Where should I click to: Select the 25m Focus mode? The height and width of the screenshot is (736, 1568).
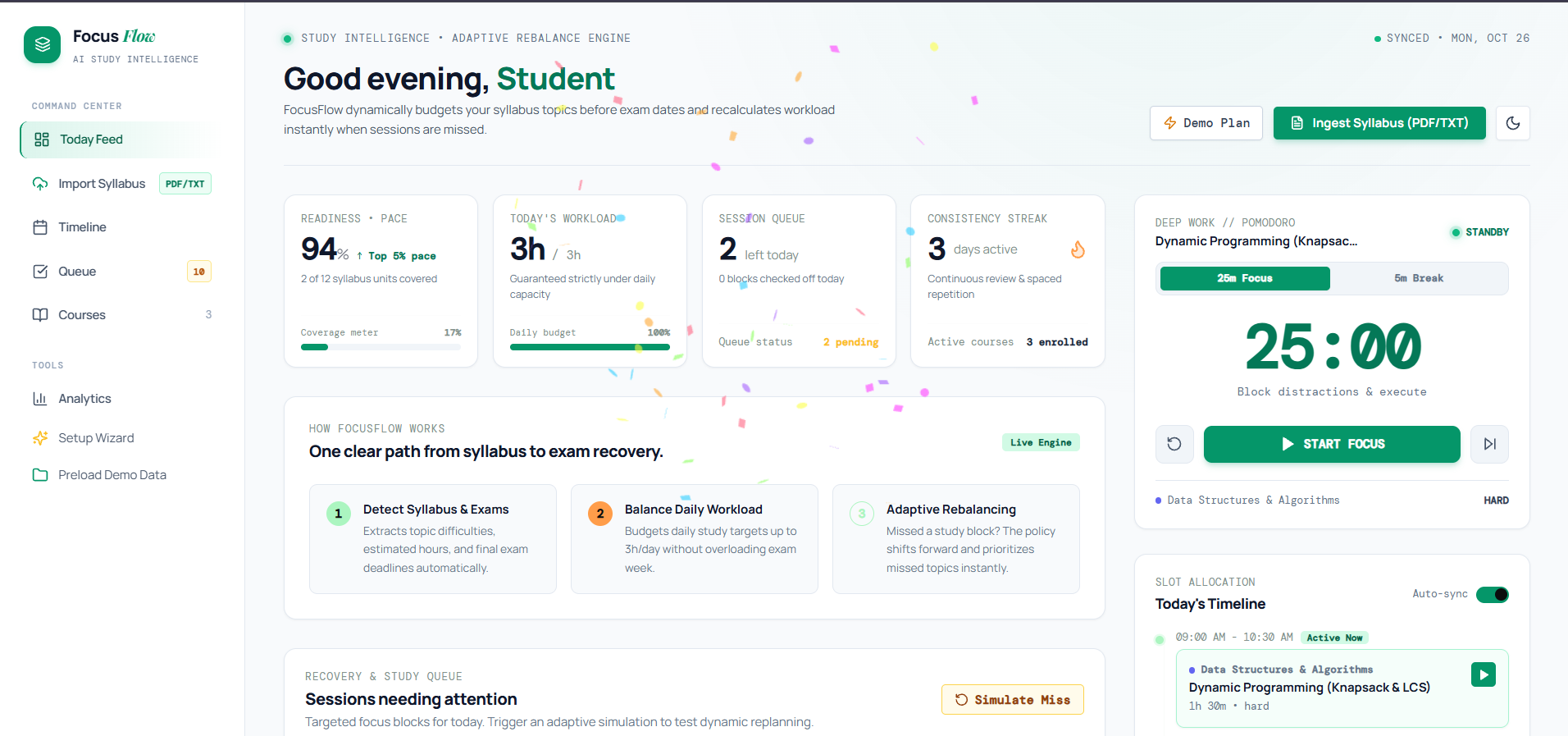[x=1245, y=278]
